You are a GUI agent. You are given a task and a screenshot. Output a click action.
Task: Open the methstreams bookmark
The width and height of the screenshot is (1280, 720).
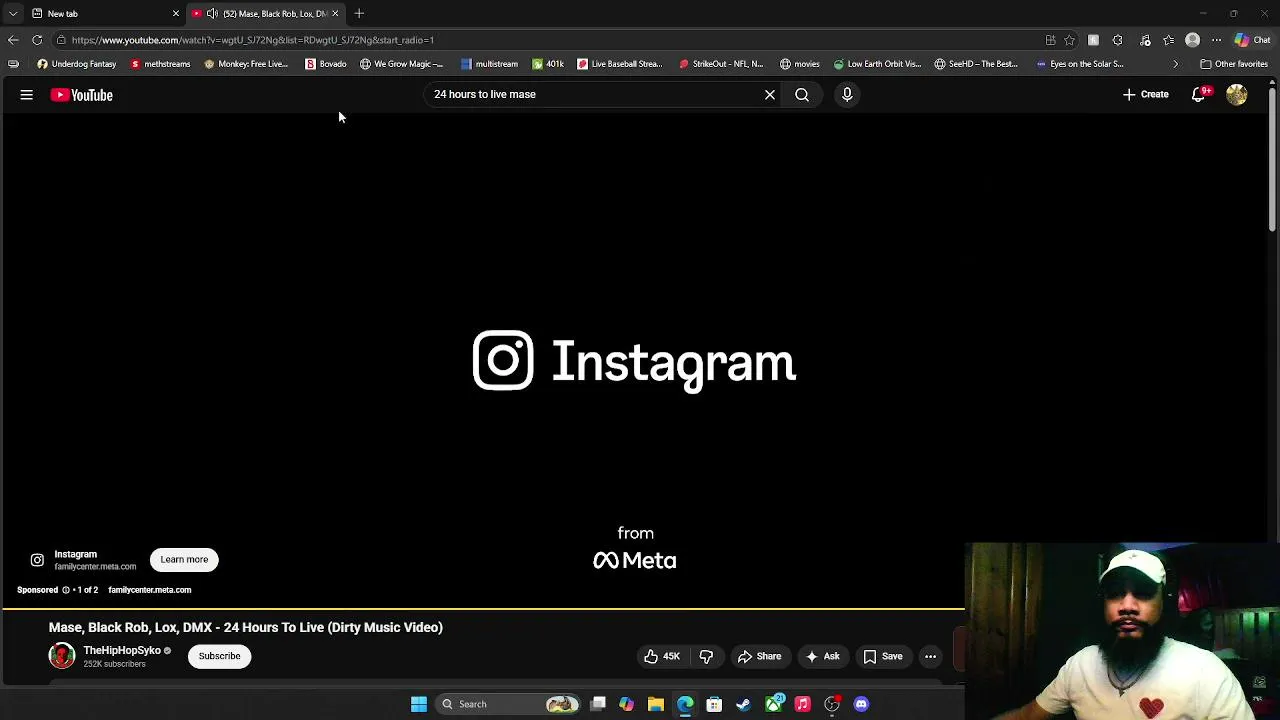(160, 64)
